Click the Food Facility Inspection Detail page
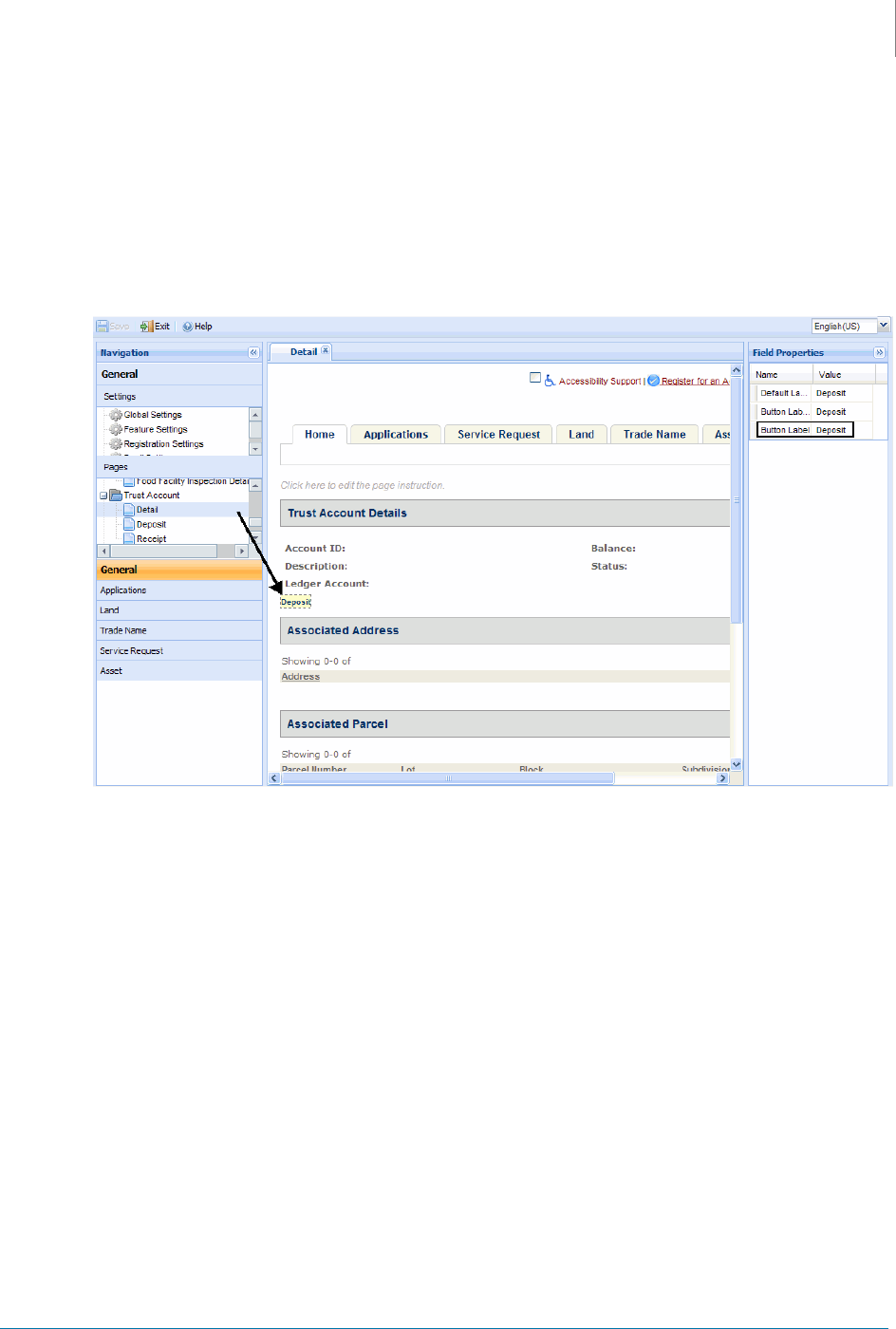 pyautogui.click(x=192, y=481)
